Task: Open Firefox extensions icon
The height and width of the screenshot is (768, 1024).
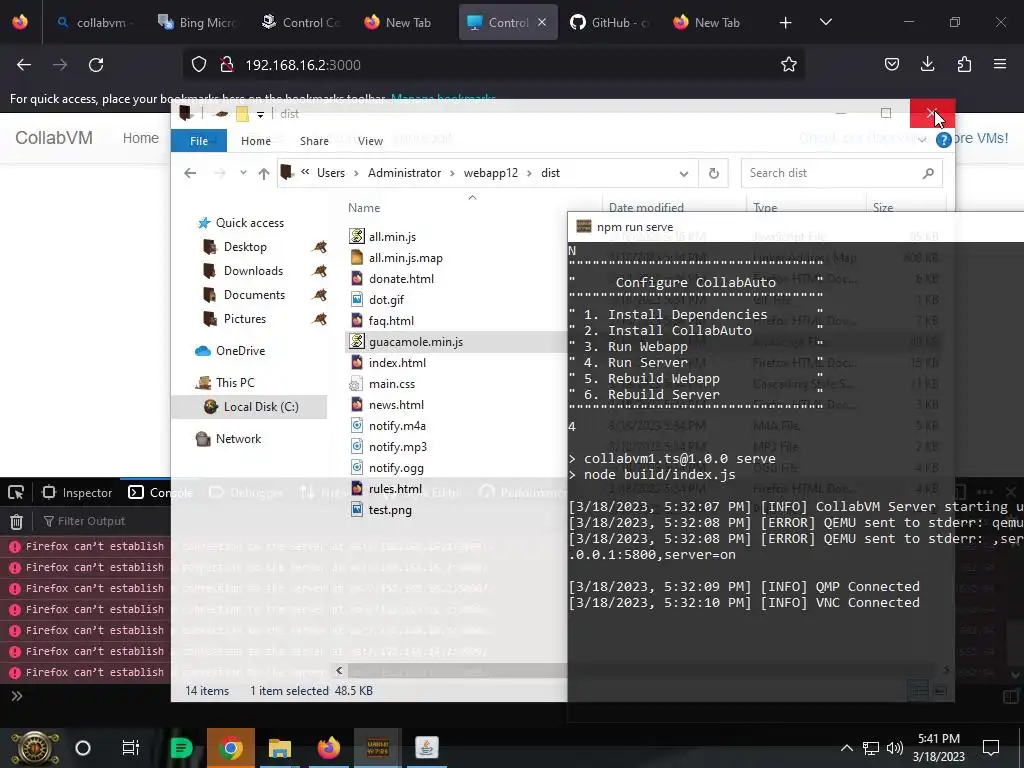Action: pos(964,64)
